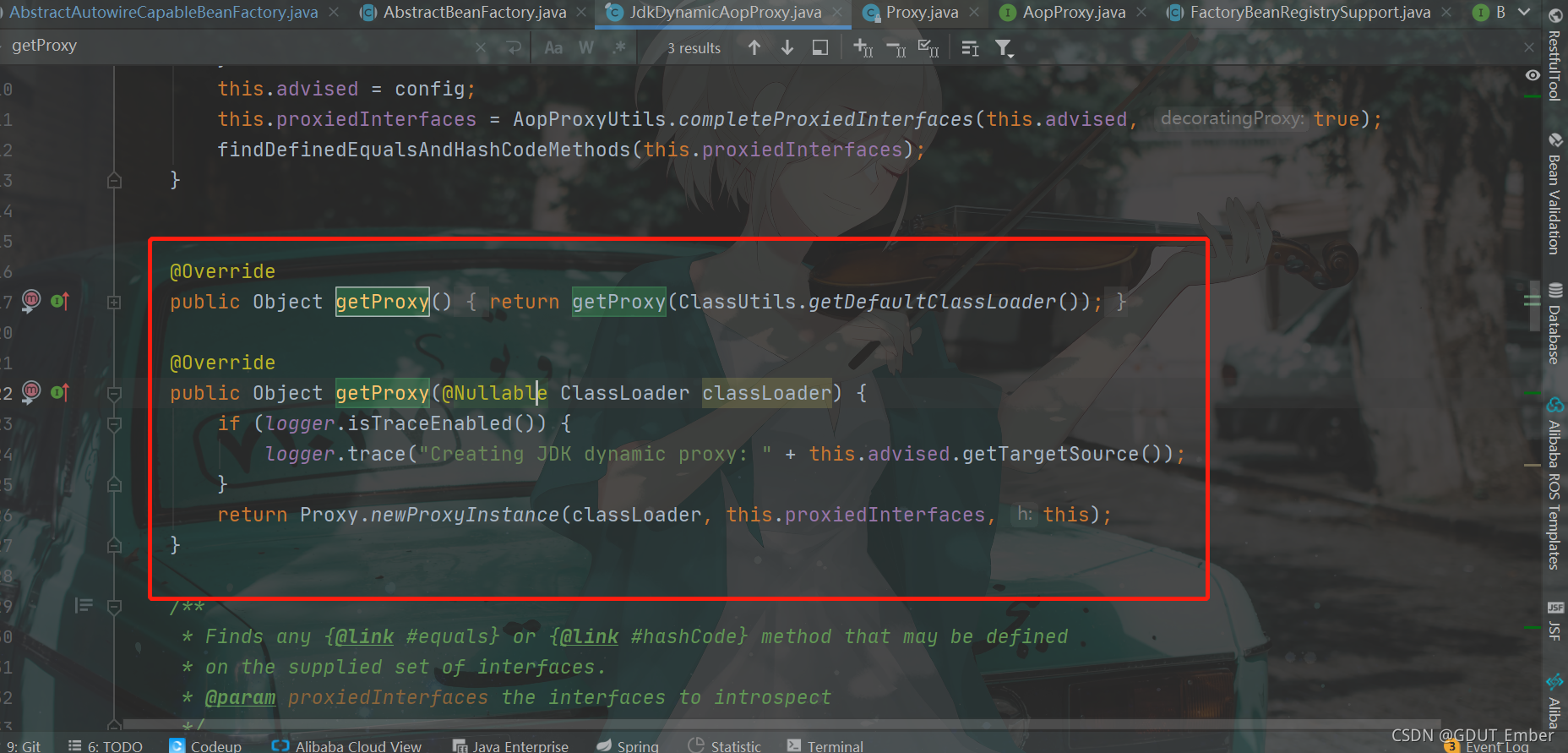Open the 9: Git tool window

coord(23,746)
